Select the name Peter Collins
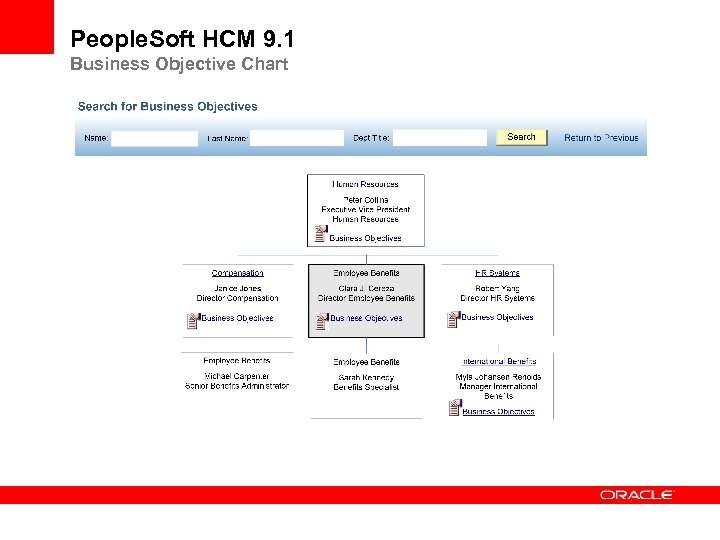 click(366, 200)
